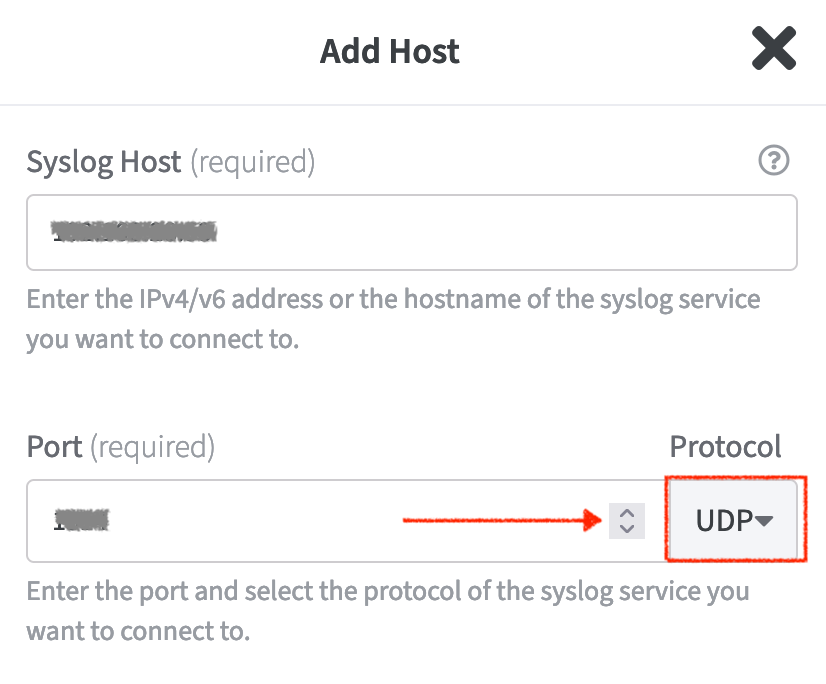The width and height of the screenshot is (826, 684).
Task: Click the caret arrow beside UDP
Action: coord(764,521)
